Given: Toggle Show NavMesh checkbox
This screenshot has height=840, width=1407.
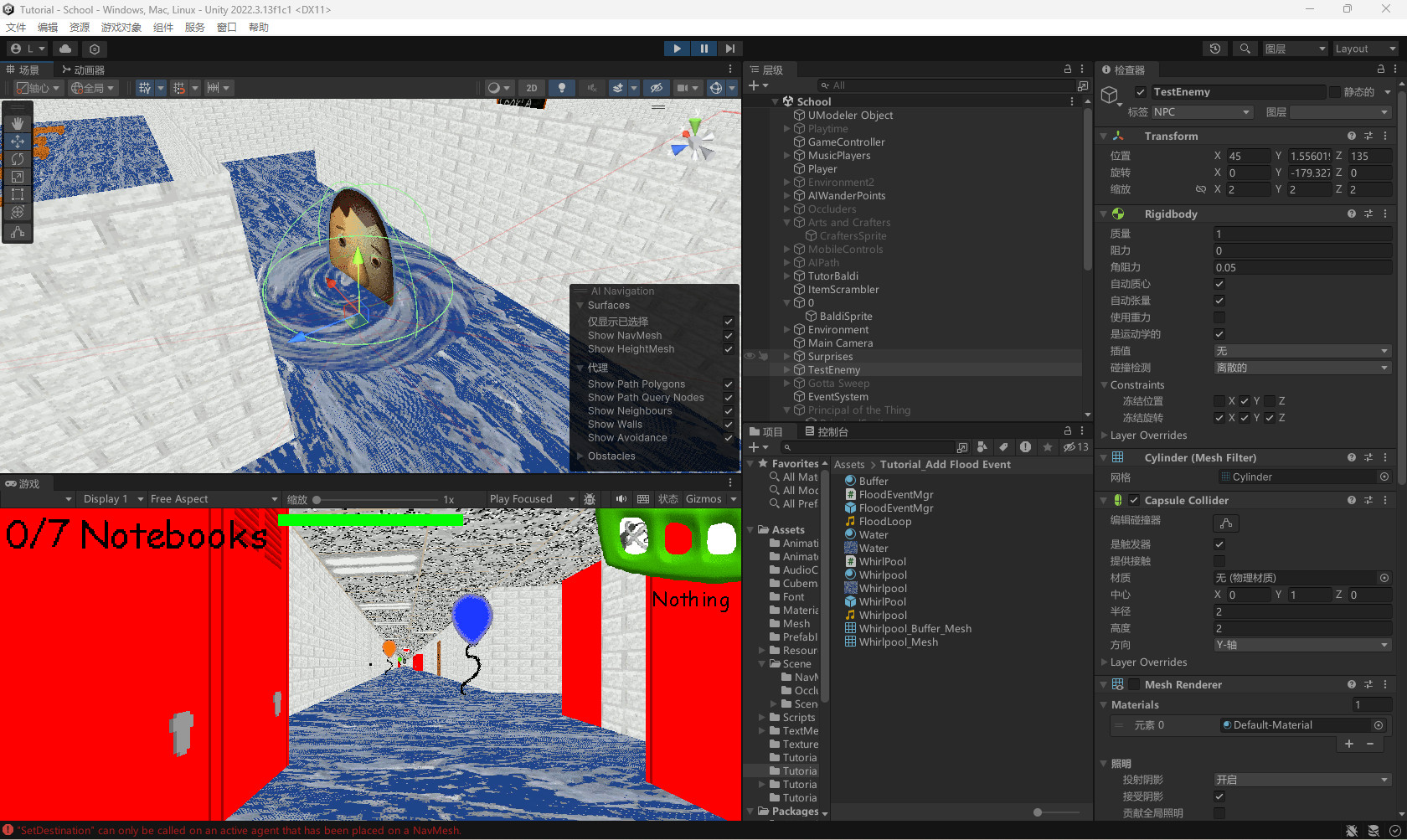Looking at the screenshot, I should coord(729,336).
